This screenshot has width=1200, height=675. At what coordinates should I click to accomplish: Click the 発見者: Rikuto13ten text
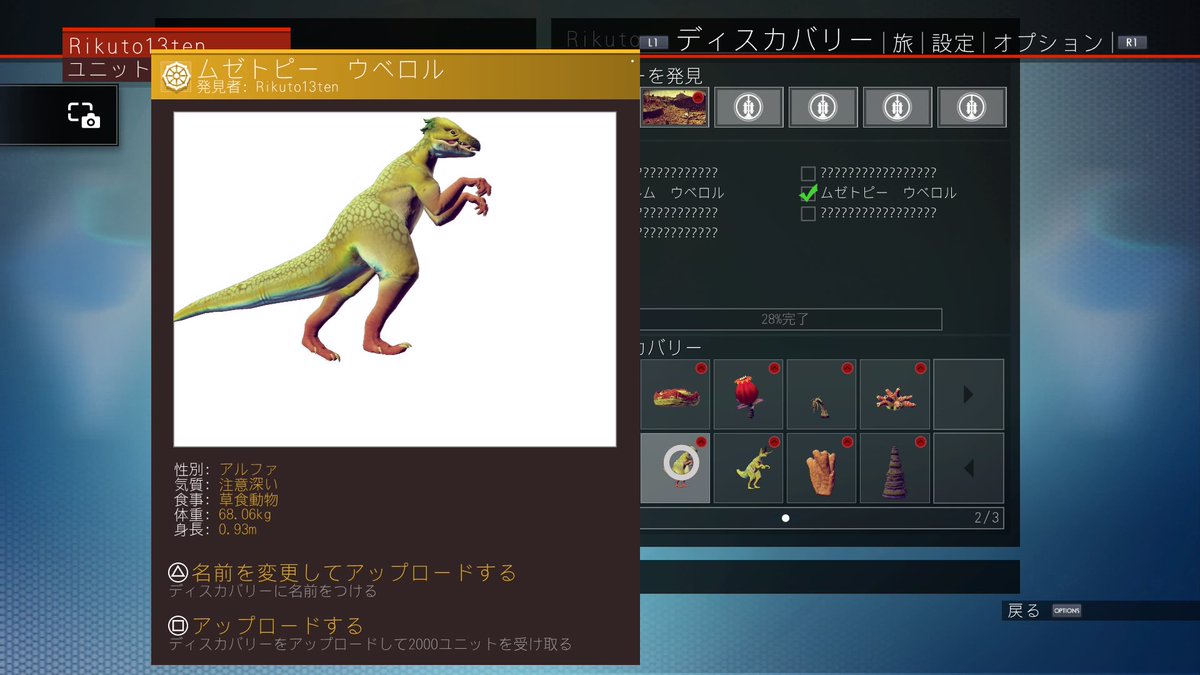click(268, 87)
